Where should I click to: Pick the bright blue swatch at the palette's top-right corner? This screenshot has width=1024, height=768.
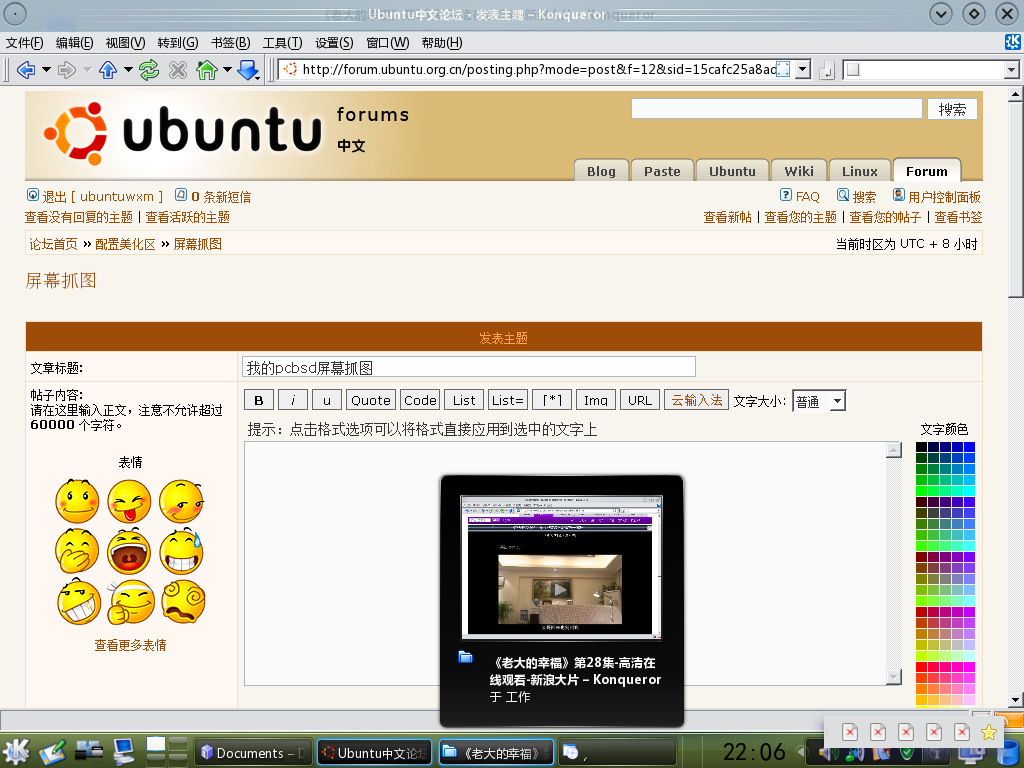[969, 447]
